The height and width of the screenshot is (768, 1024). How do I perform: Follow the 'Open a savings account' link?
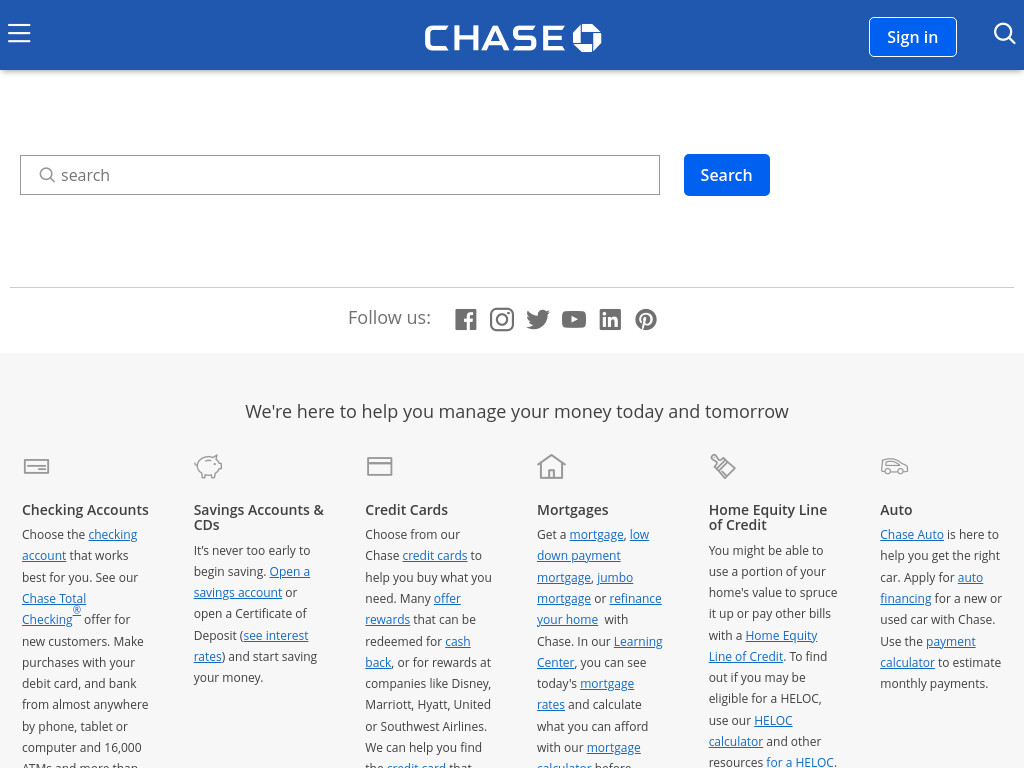click(x=251, y=582)
